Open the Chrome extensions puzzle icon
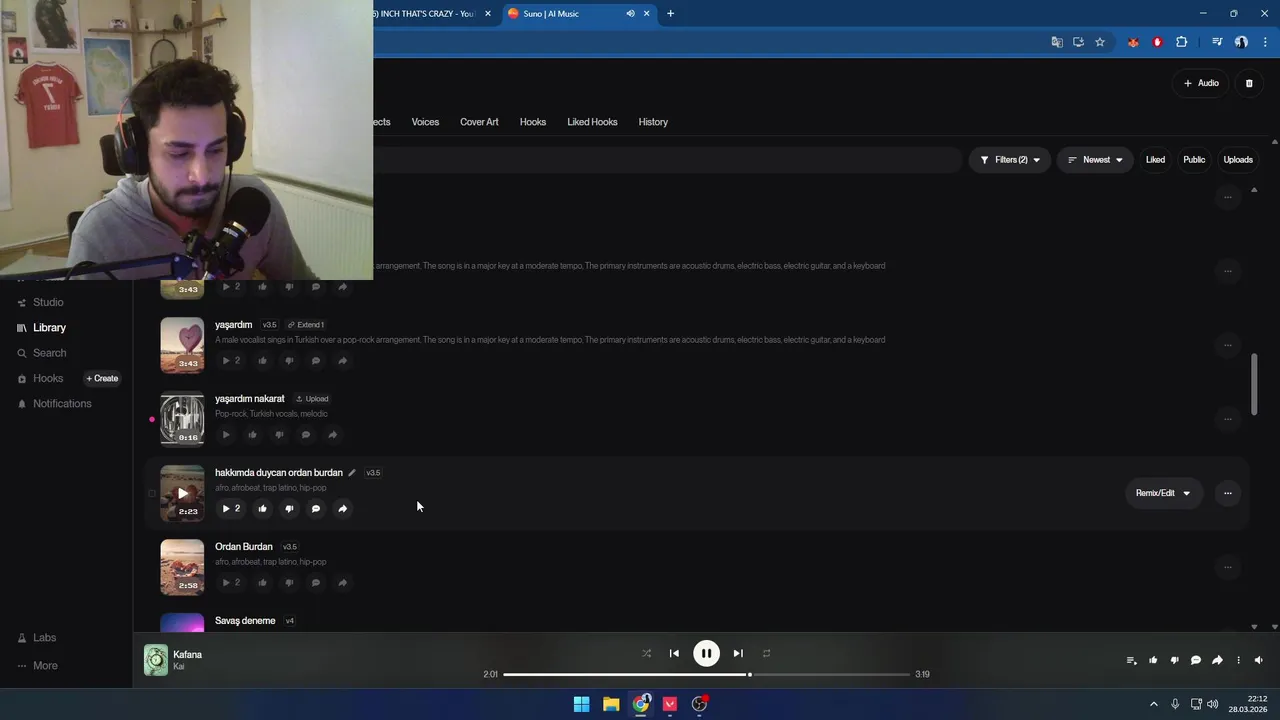Screen dimensions: 1280x720 click(1181, 42)
